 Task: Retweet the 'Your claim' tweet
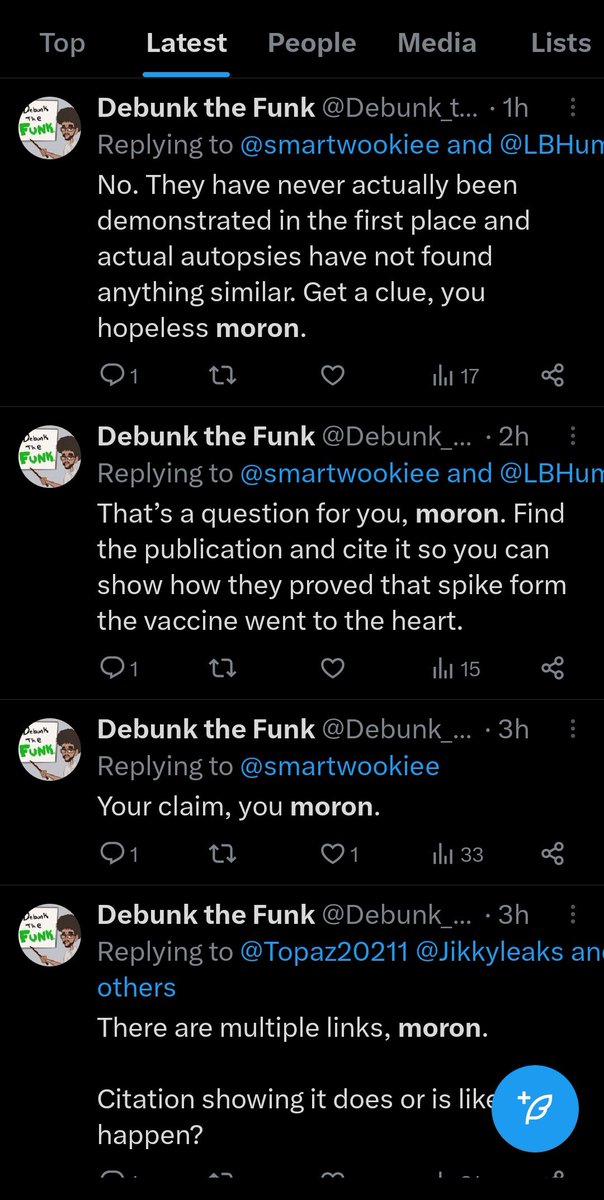point(222,854)
